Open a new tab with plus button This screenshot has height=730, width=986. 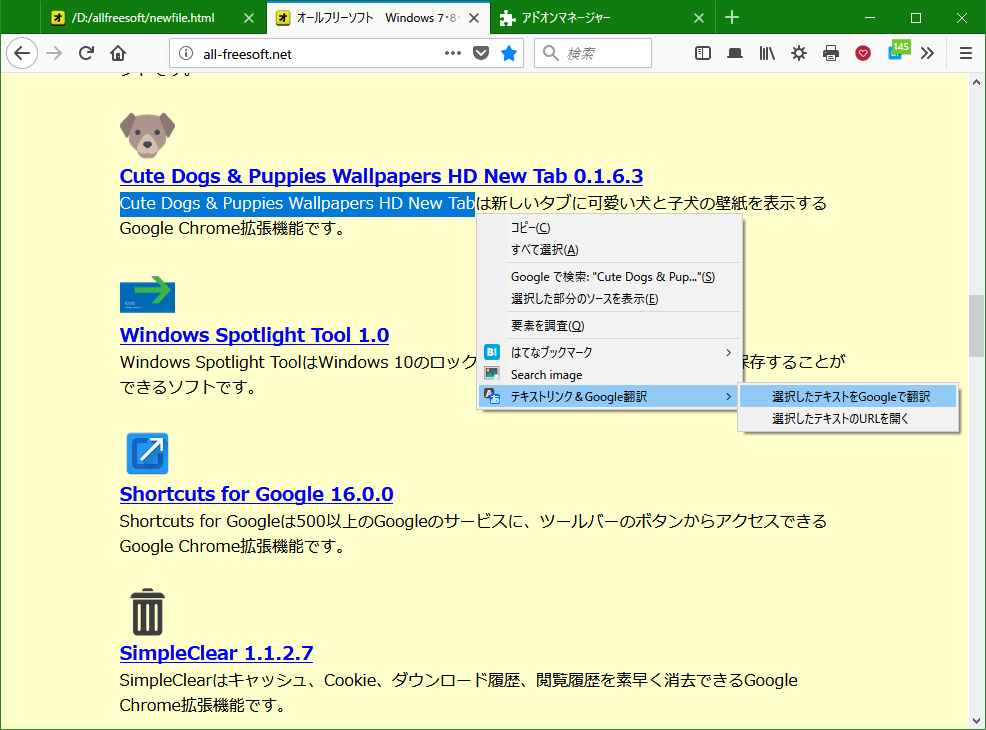pos(732,17)
